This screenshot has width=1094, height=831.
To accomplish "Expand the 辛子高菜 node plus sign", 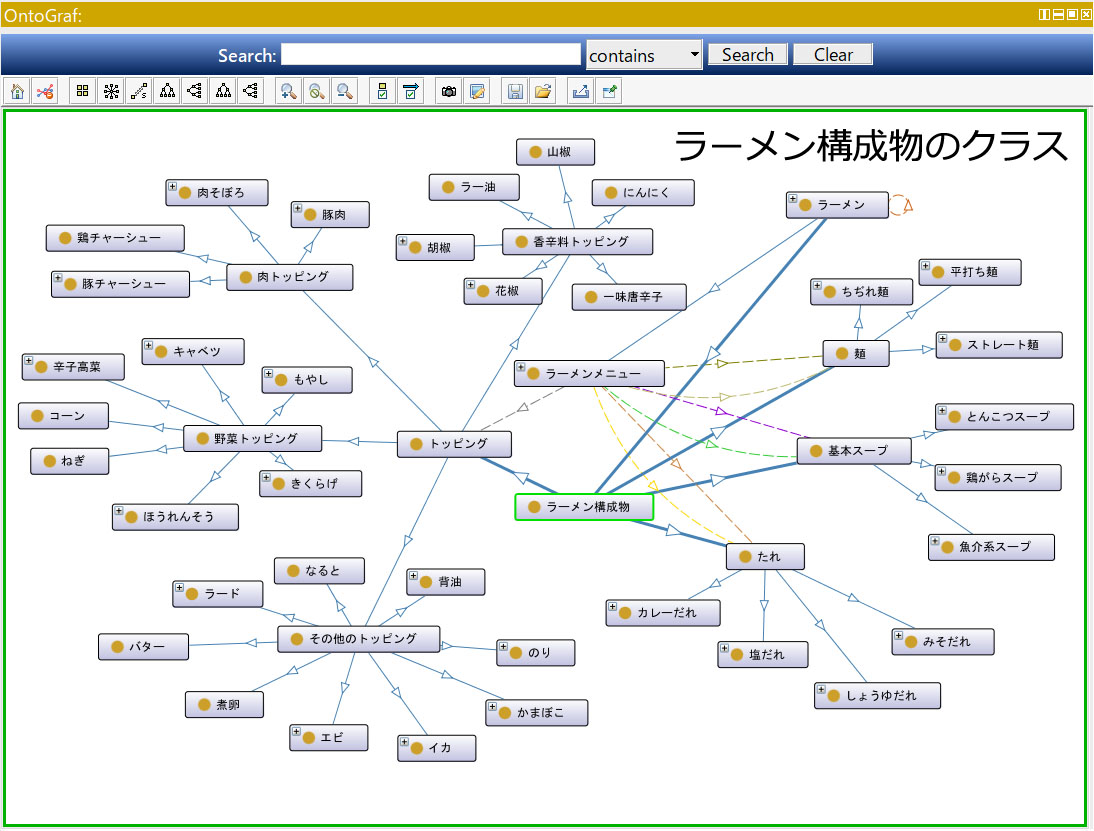I will pos(29,361).
